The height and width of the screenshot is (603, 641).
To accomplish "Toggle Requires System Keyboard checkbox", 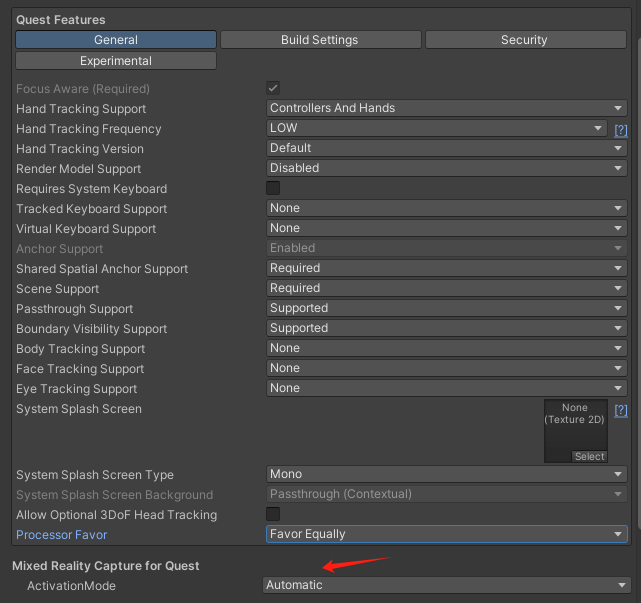I will point(273,188).
